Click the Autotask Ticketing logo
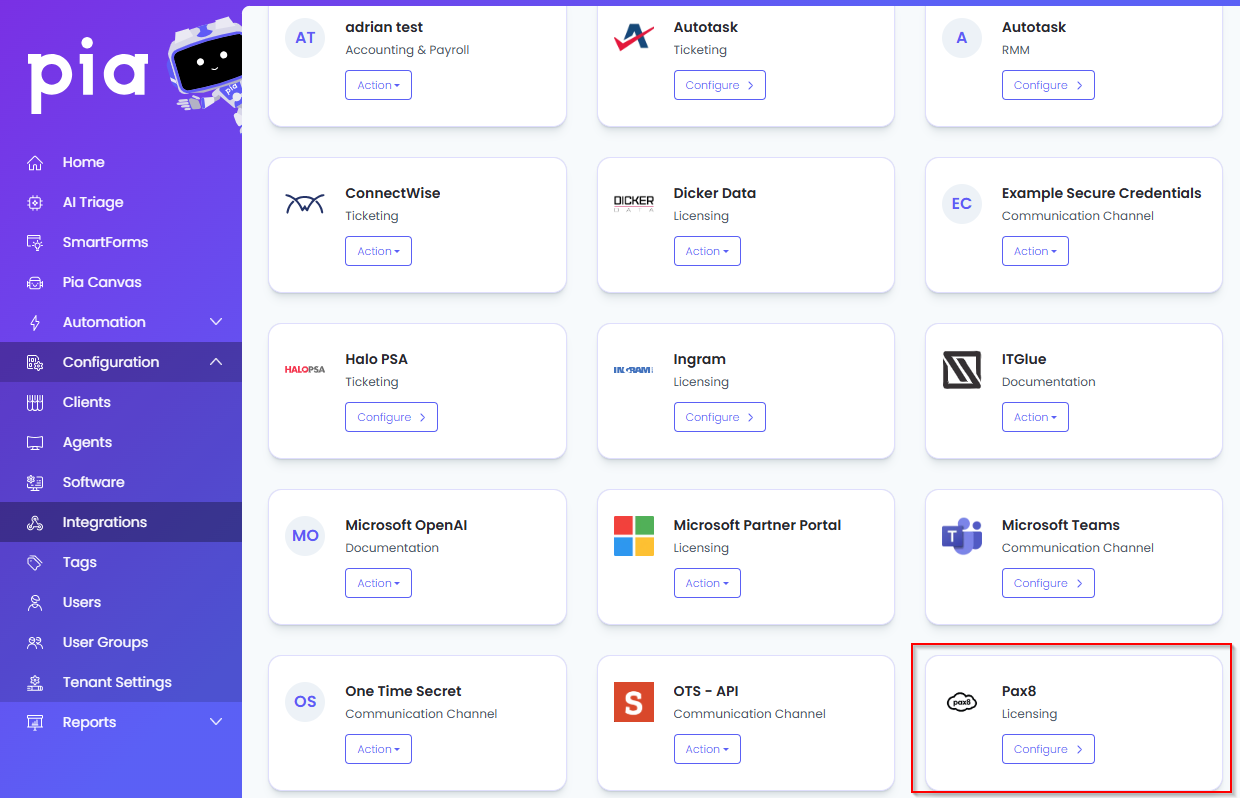Image resolution: width=1240 pixels, height=798 pixels. click(633, 38)
